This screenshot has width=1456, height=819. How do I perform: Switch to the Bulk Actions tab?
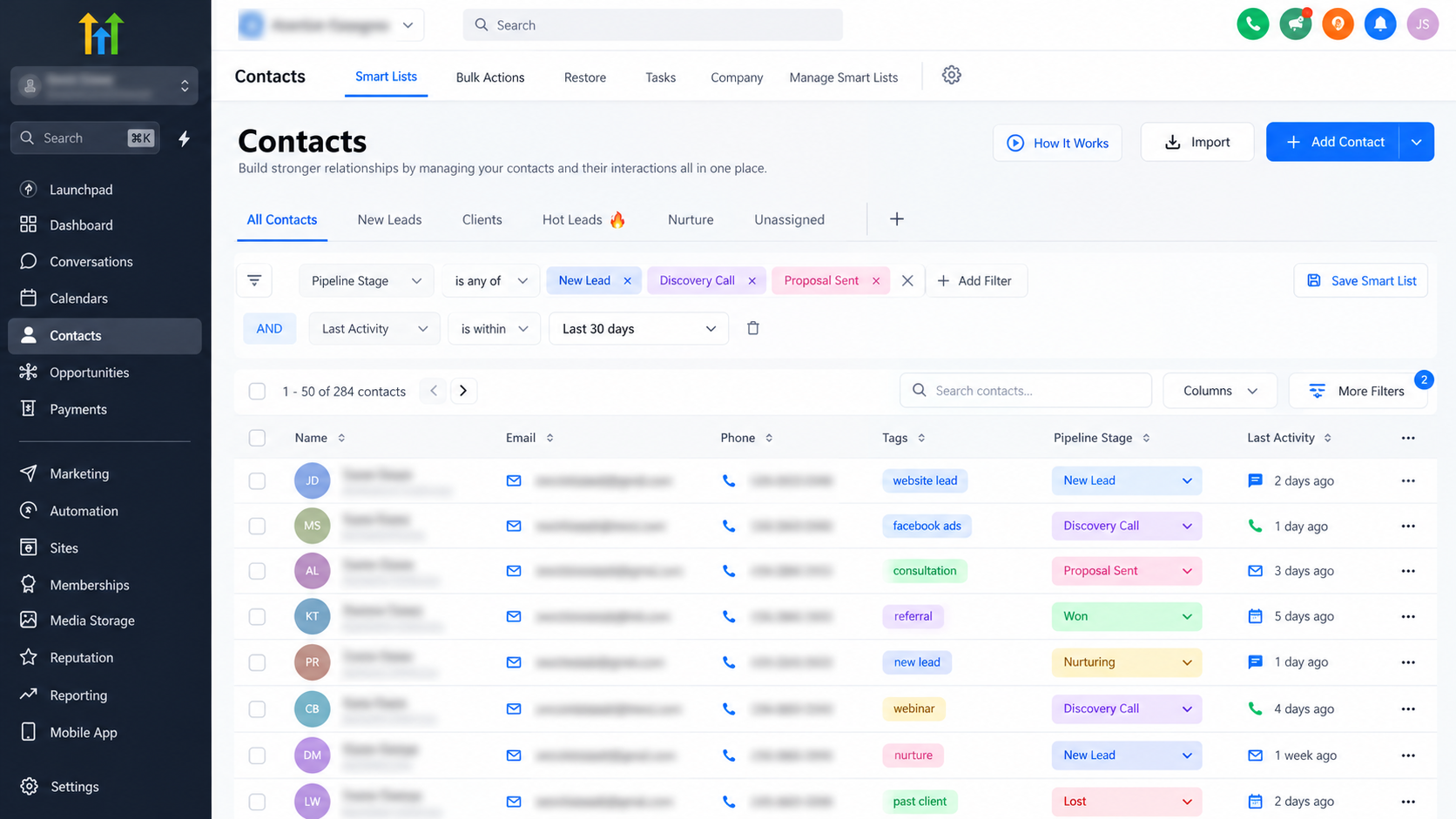[x=490, y=77]
